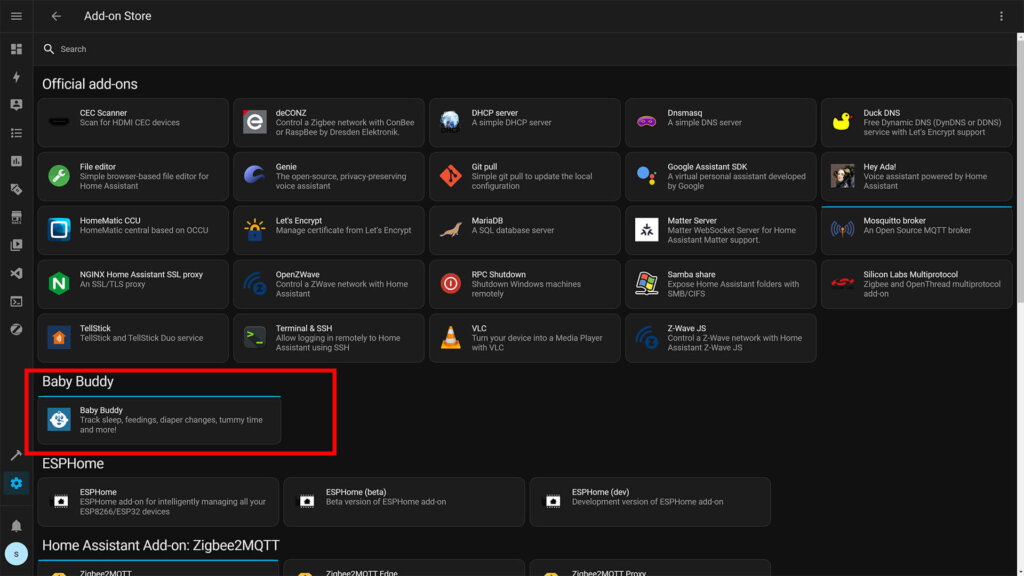The width and height of the screenshot is (1024, 576).
Task: Open Developer Tools hammer icon
Action: point(16,455)
